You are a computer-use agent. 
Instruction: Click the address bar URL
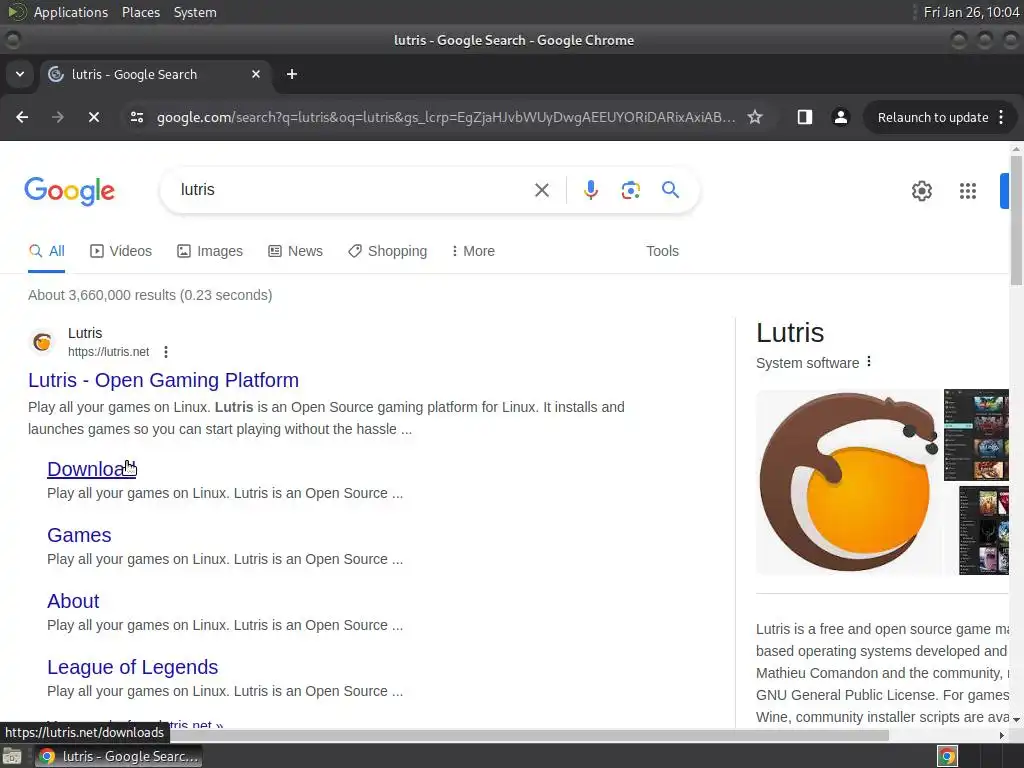pyautogui.click(x=446, y=118)
